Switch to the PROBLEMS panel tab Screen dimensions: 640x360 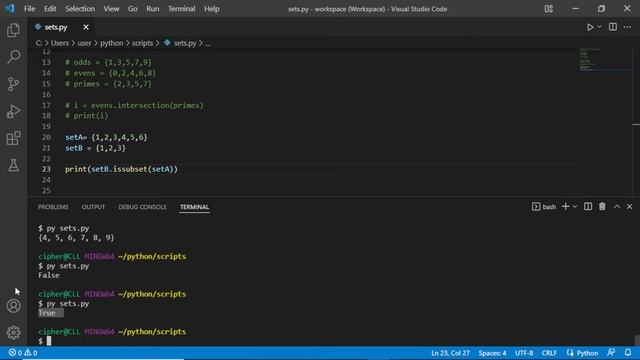pyautogui.click(x=53, y=207)
